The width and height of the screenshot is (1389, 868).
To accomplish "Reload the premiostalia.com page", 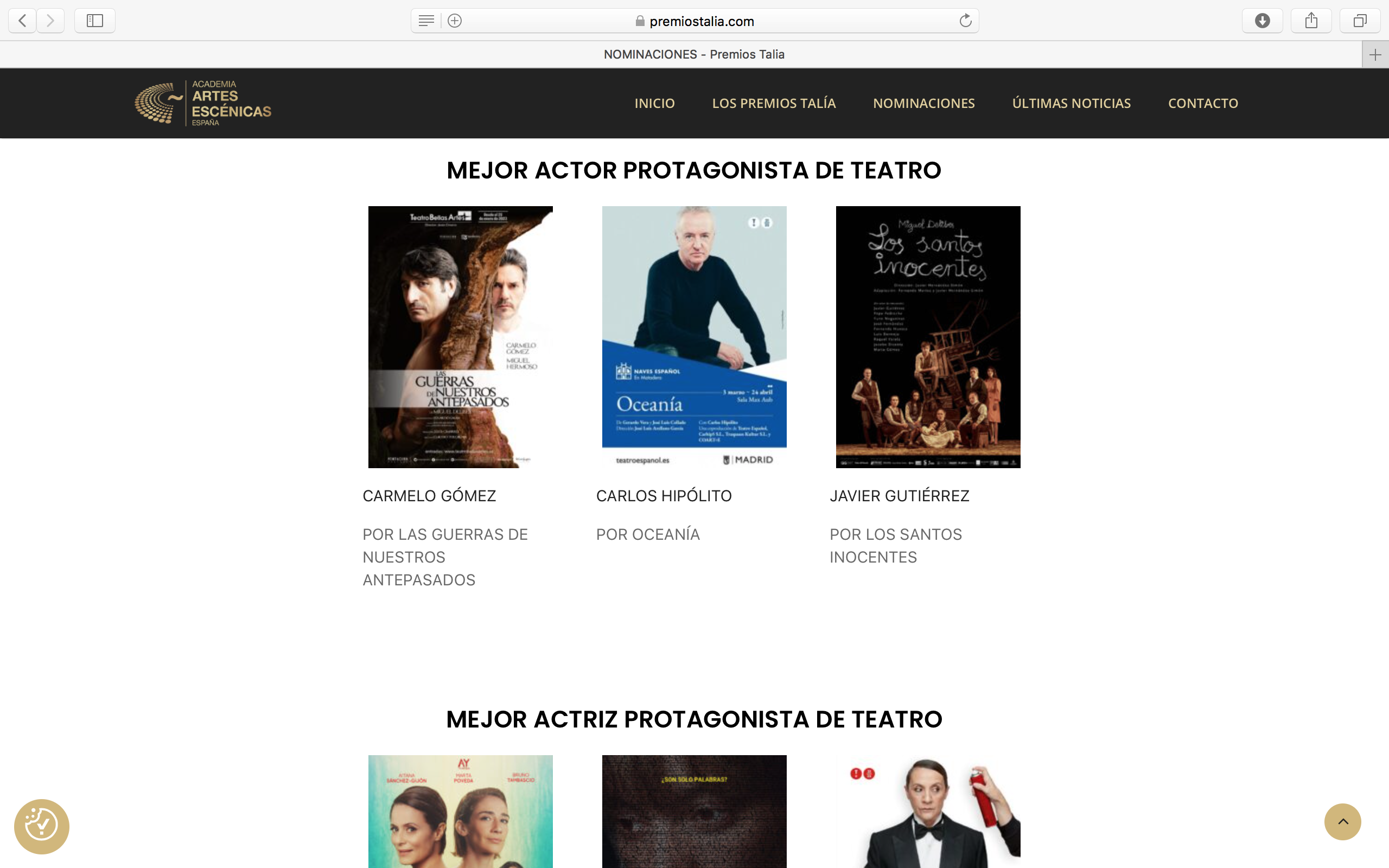I will (965, 21).
